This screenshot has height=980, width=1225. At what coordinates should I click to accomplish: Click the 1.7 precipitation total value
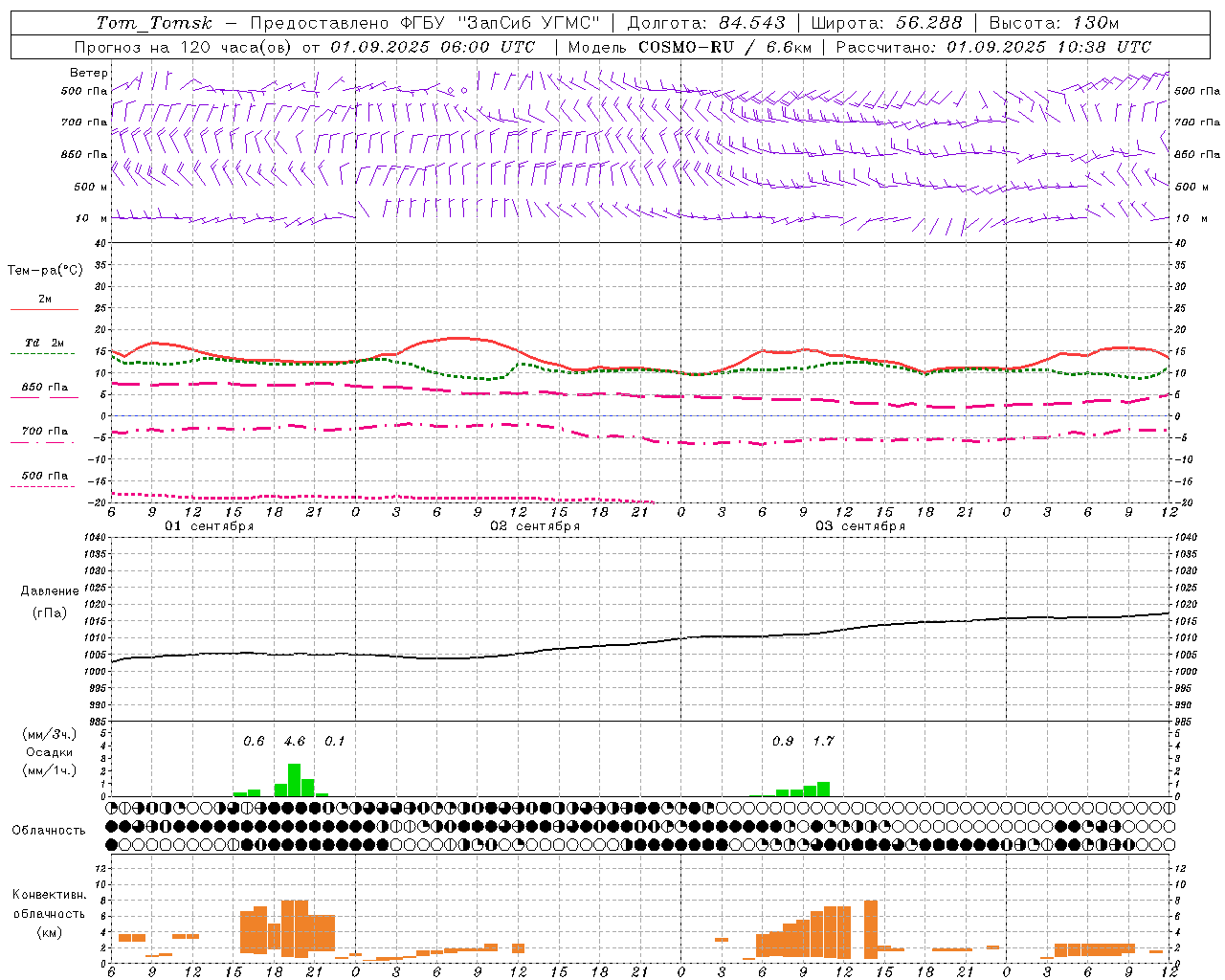click(824, 742)
